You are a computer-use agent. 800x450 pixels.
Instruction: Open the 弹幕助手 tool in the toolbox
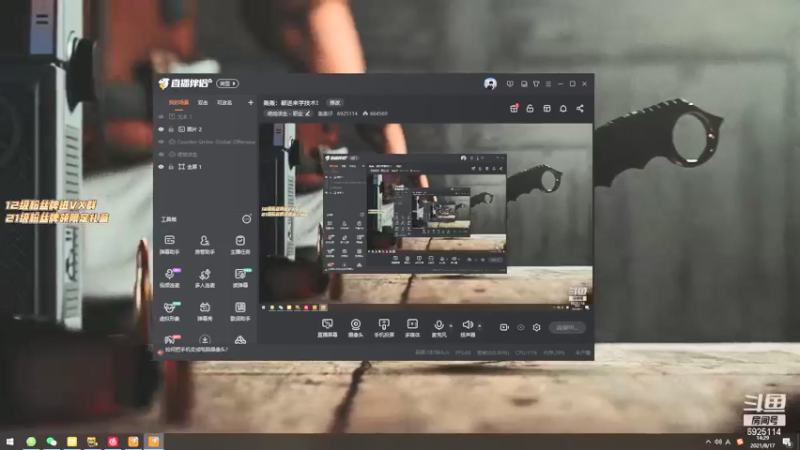click(x=169, y=244)
